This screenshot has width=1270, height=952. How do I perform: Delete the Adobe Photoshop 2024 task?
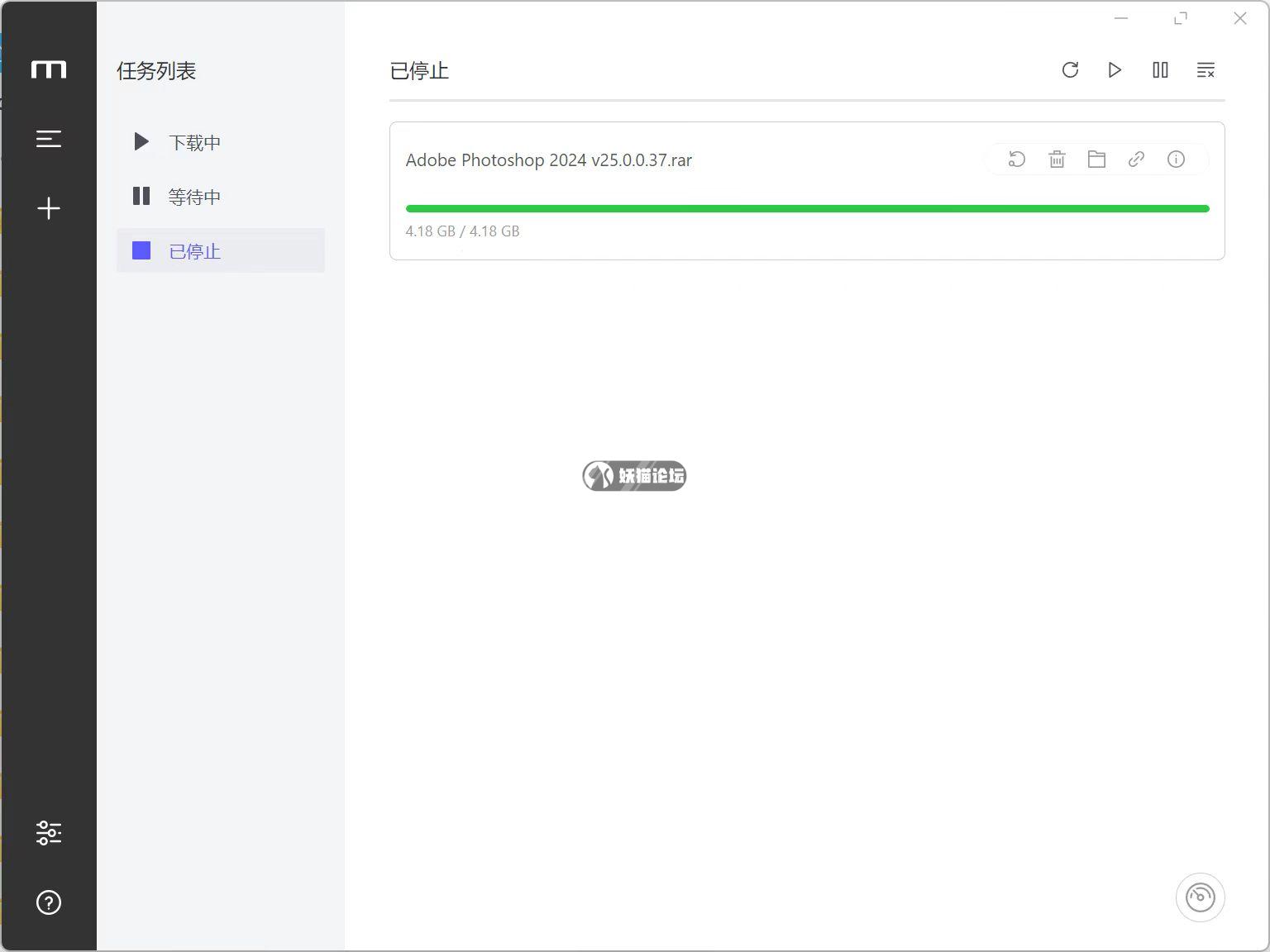(1057, 159)
